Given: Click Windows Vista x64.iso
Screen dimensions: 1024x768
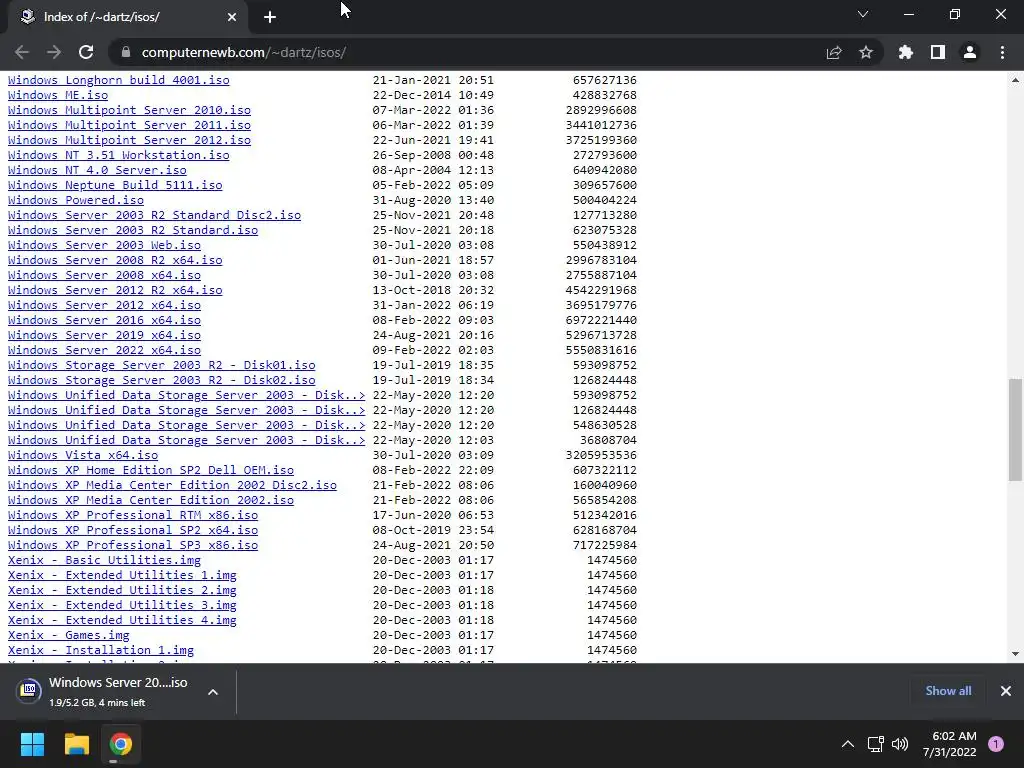Looking at the screenshot, I should (x=83, y=455).
